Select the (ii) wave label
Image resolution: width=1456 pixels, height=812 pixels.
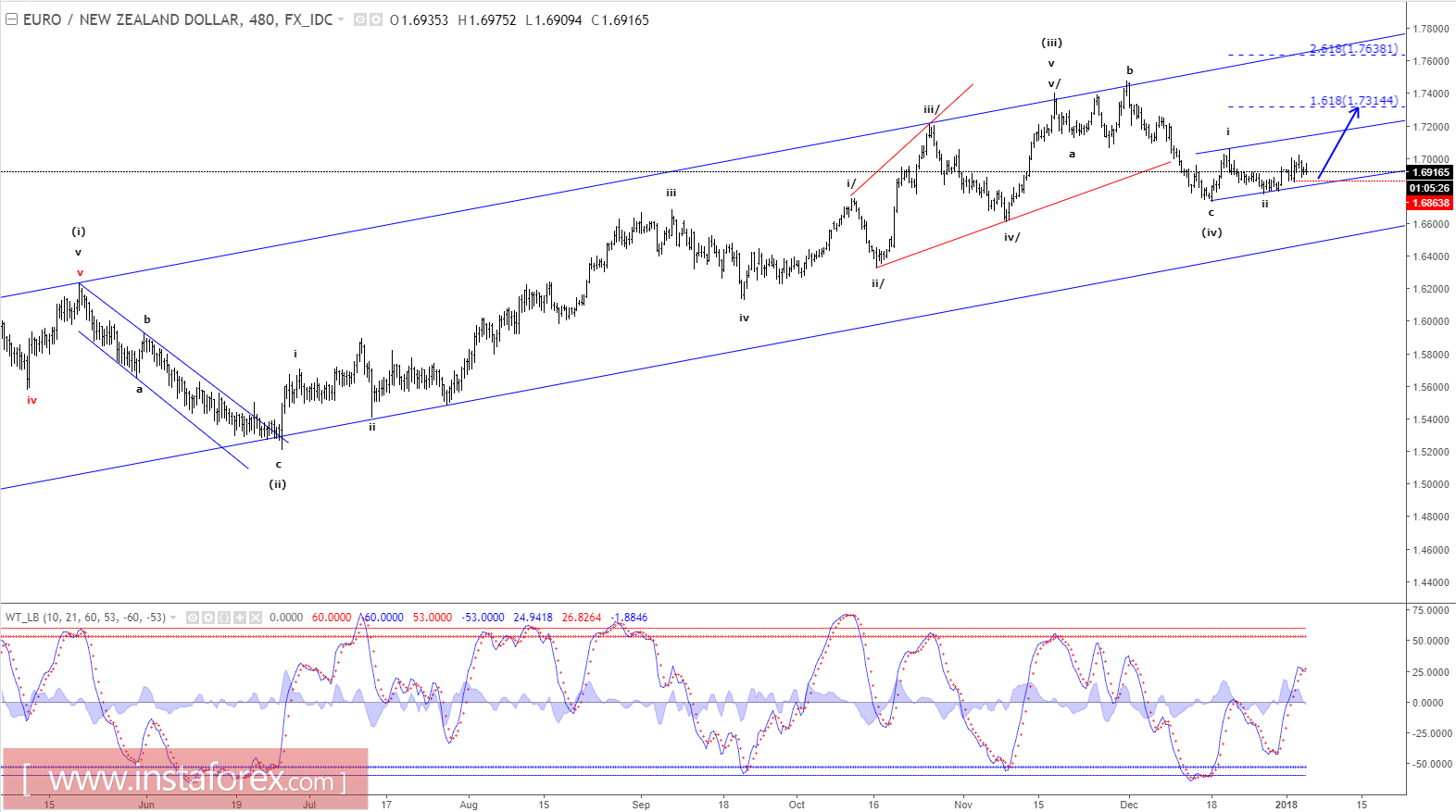click(278, 484)
